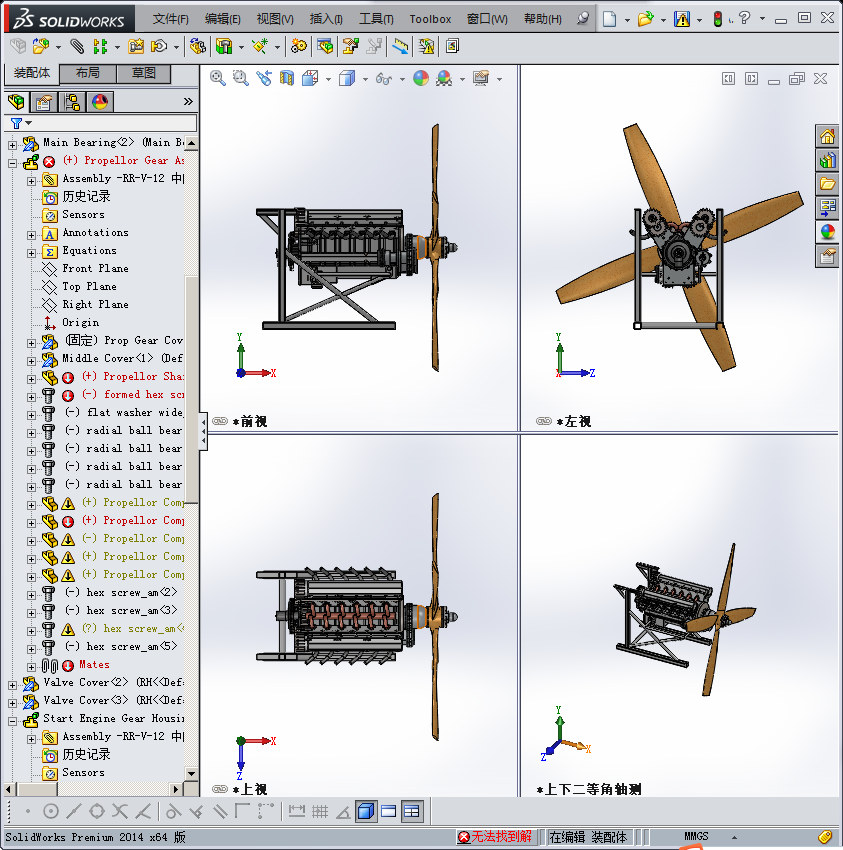Viewport: 843px width, 850px height.
Task: Open the ConfigurationManager panel icon
Action: tap(72, 101)
